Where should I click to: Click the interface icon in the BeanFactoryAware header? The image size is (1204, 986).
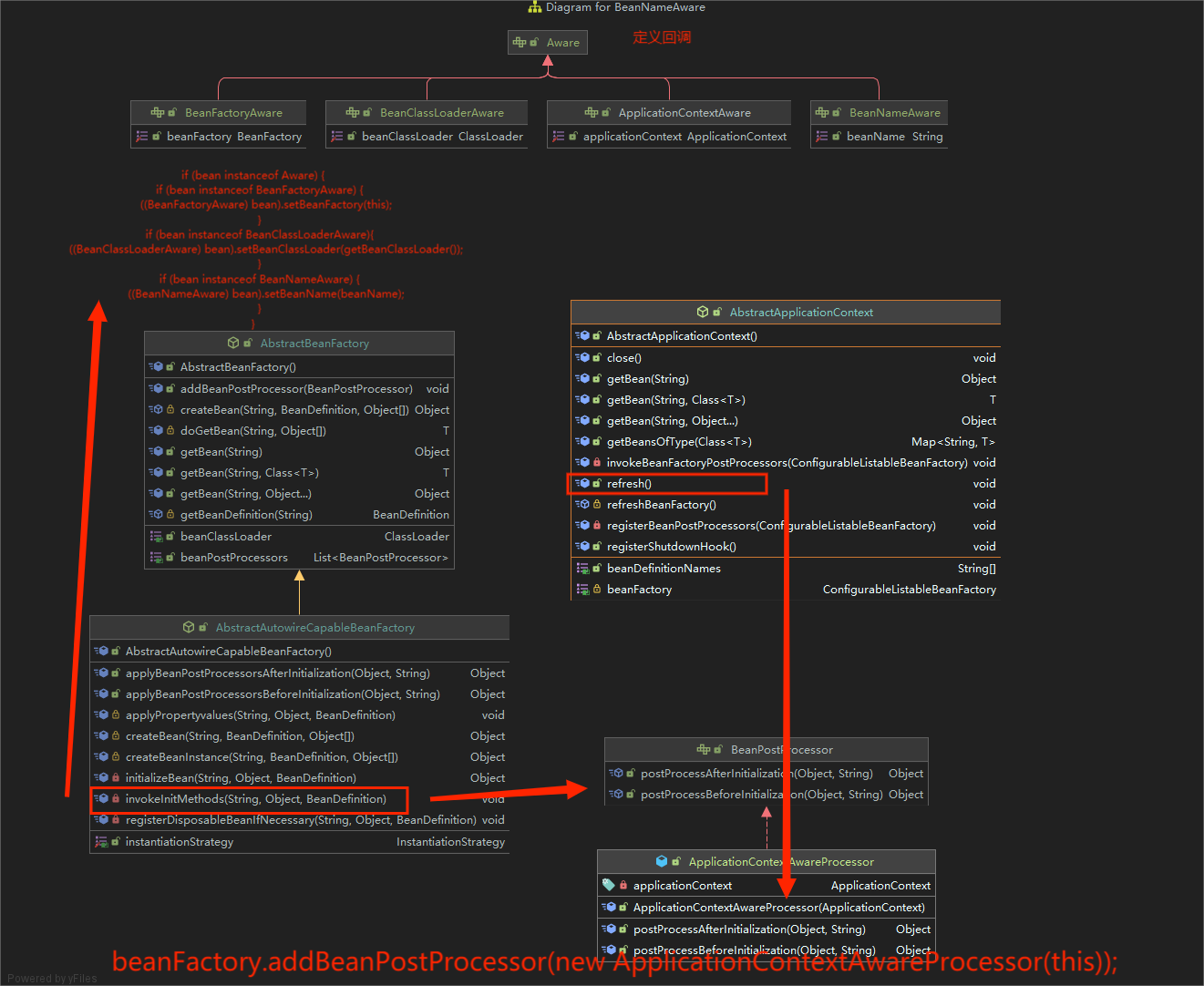[x=158, y=112]
